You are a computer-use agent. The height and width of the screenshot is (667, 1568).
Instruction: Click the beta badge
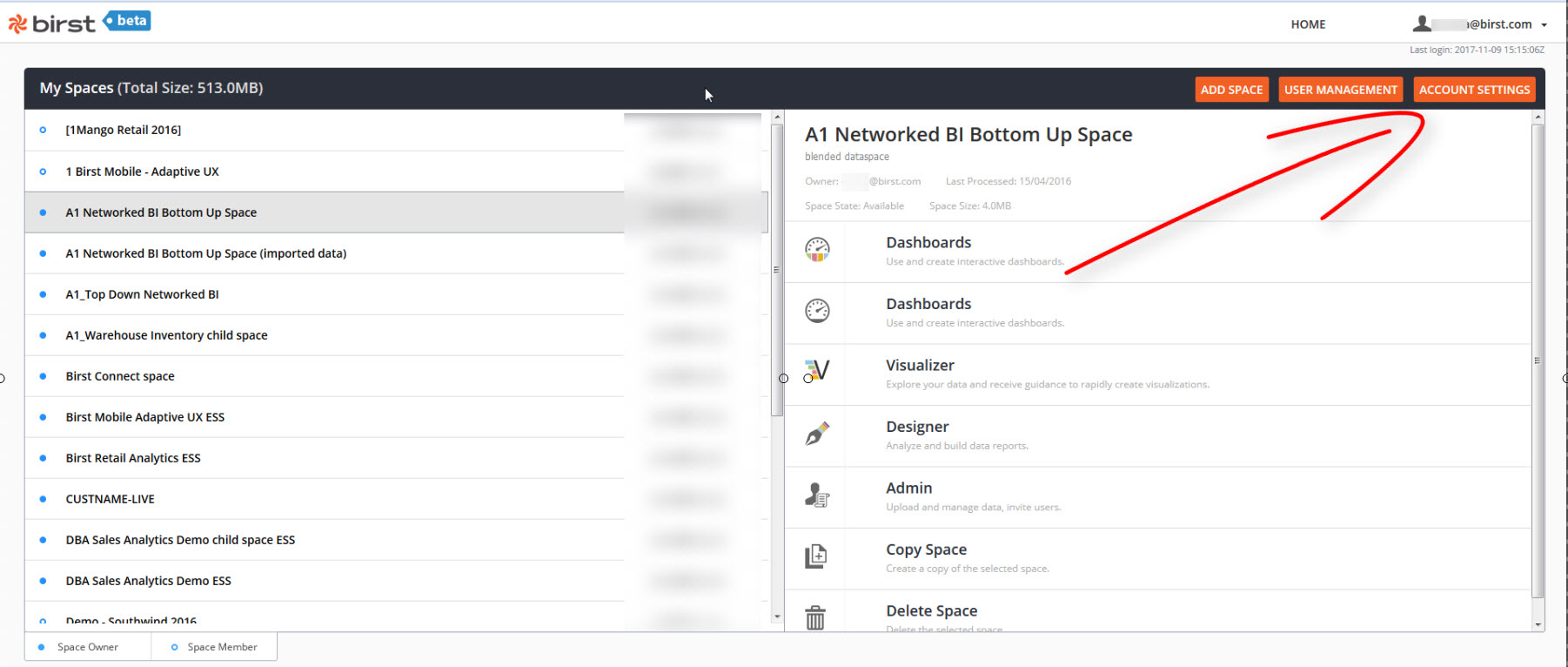[127, 21]
